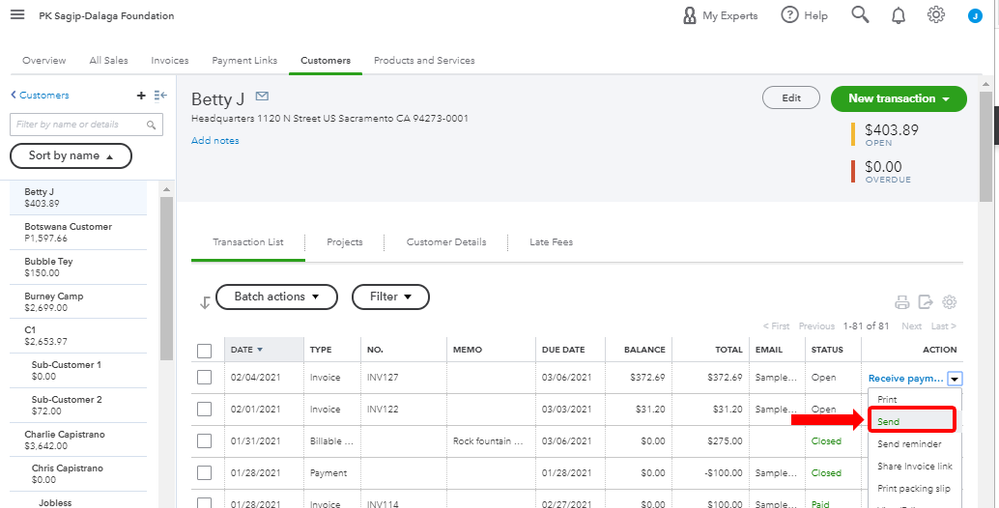
Task: Click the customer filter search field
Action: coord(80,124)
